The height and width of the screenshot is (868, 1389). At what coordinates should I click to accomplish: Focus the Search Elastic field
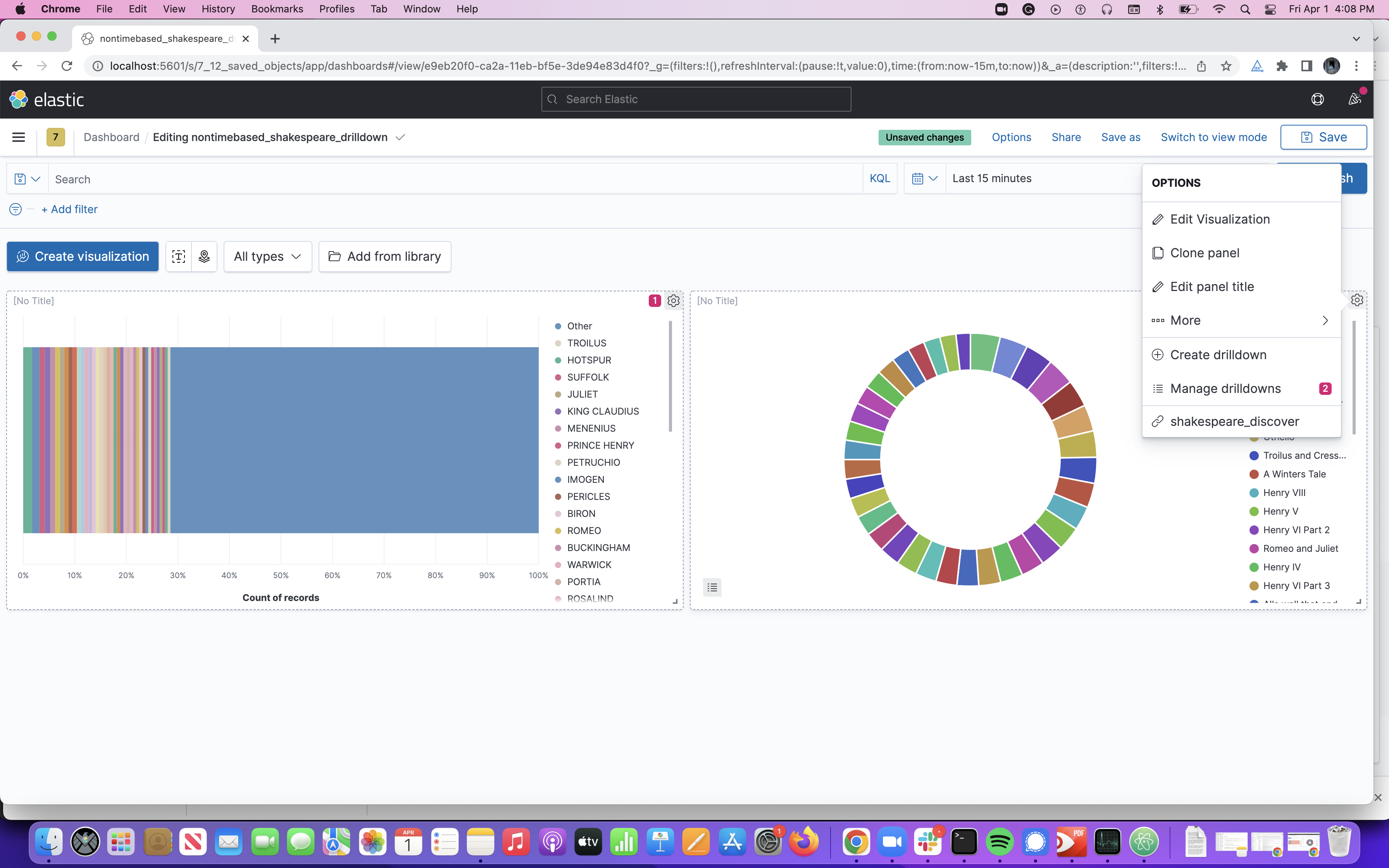696,99
